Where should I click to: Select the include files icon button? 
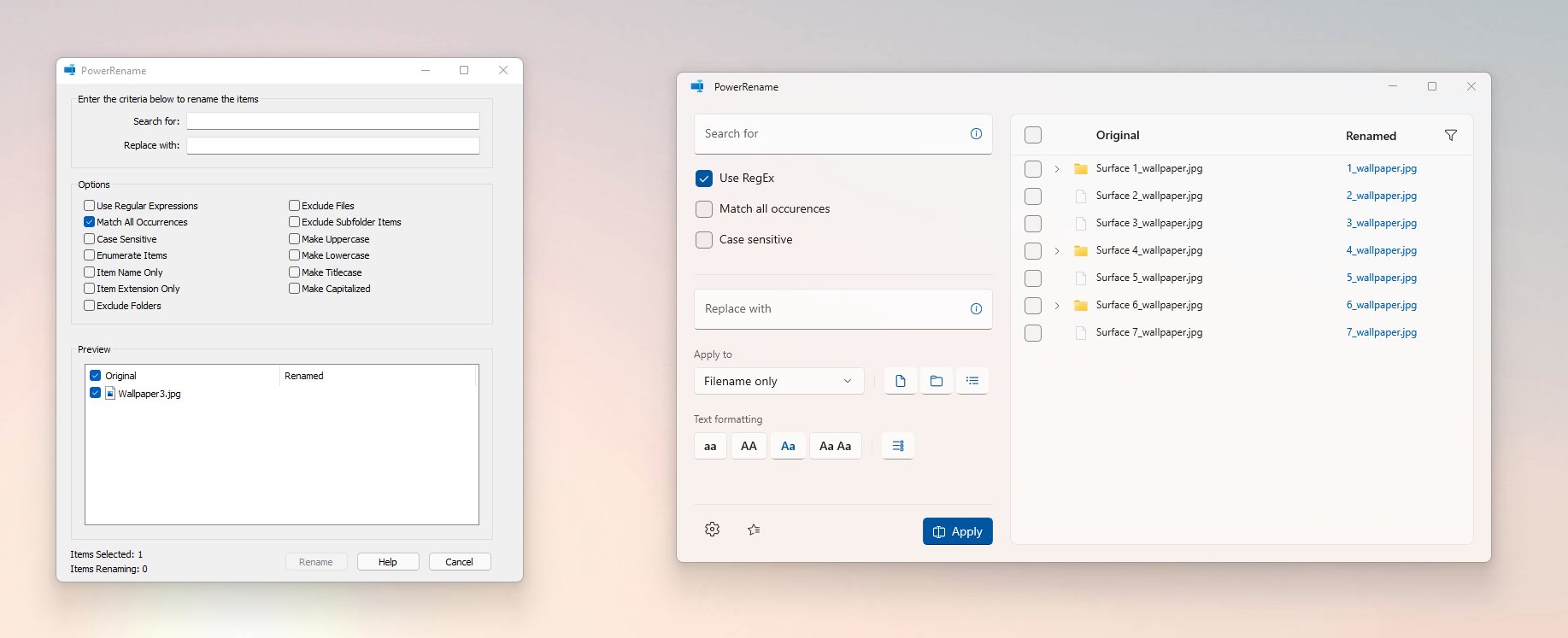pyautogui.click(x=901, y=381)
